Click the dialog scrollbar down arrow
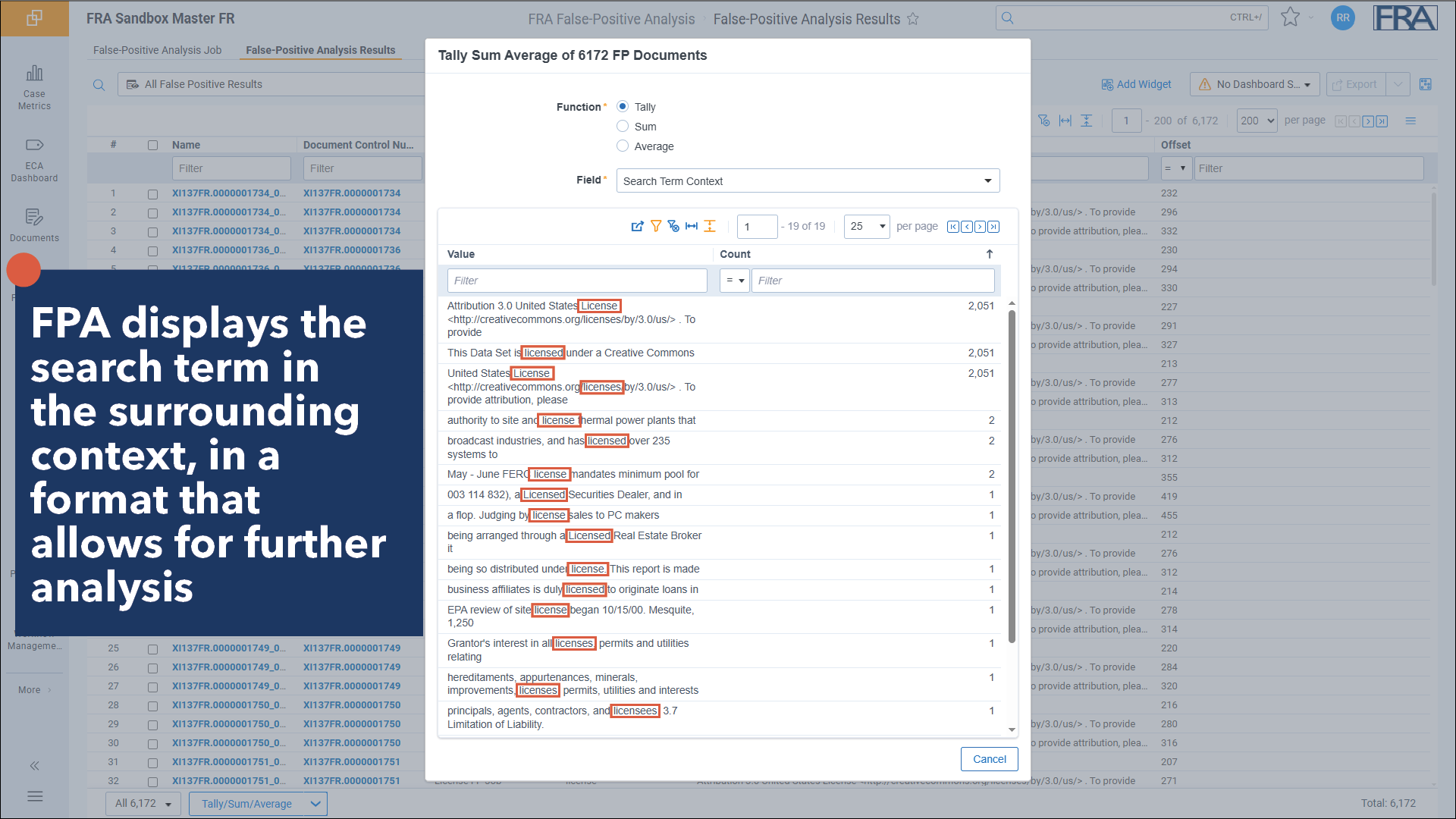 1012,730
